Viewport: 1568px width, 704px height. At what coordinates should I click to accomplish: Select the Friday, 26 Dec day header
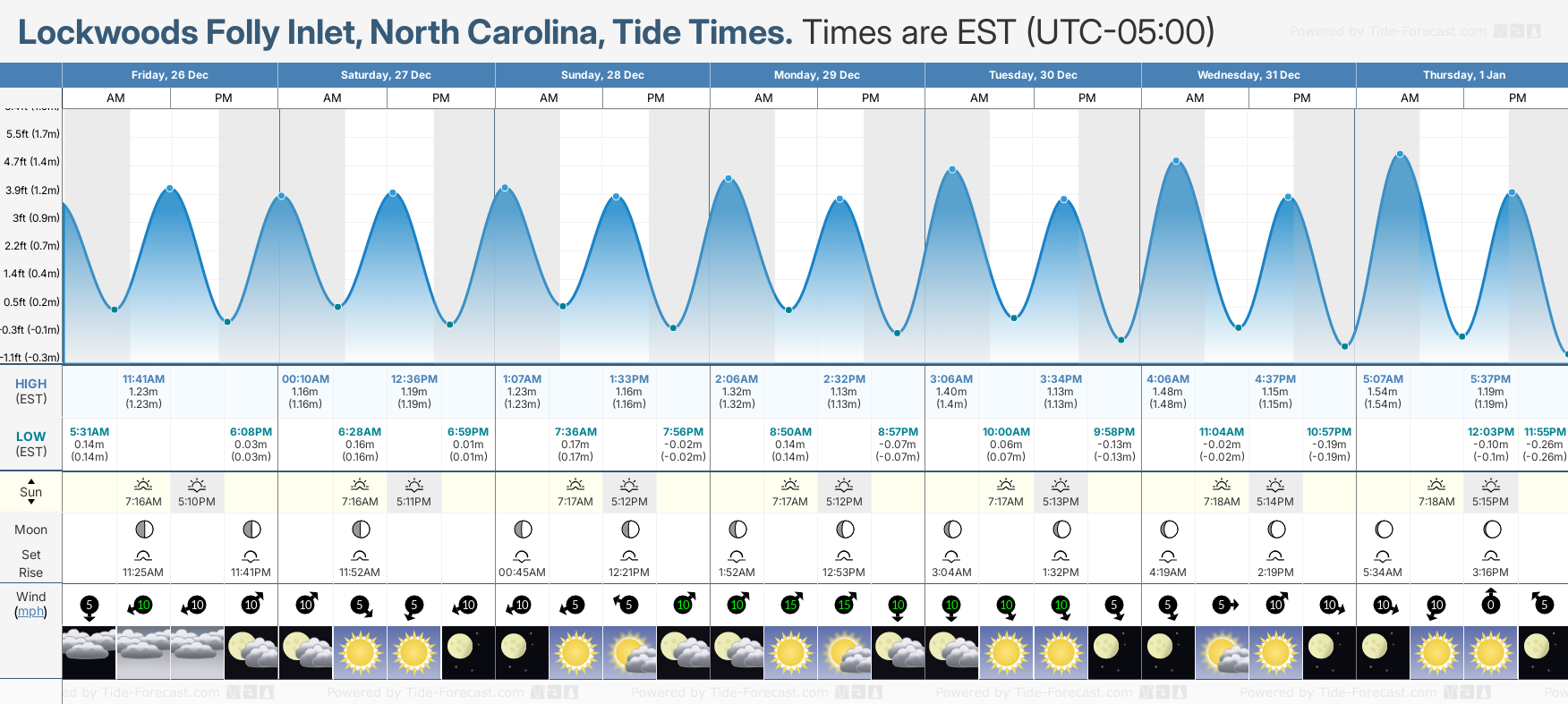170,75
